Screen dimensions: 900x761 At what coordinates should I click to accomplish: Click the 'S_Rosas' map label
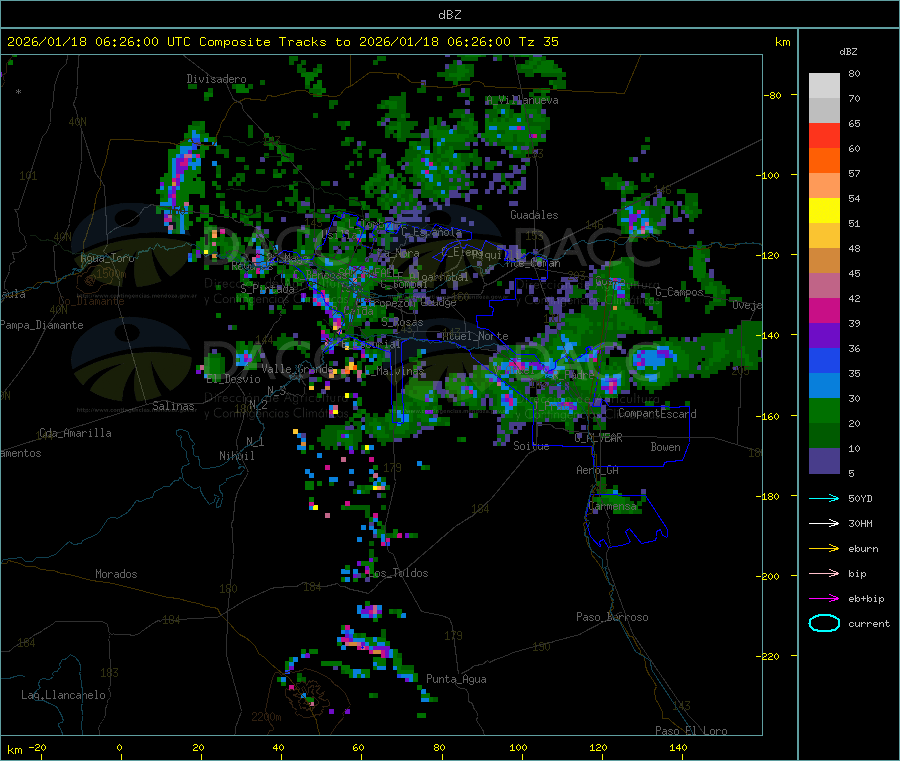(402, 323)
